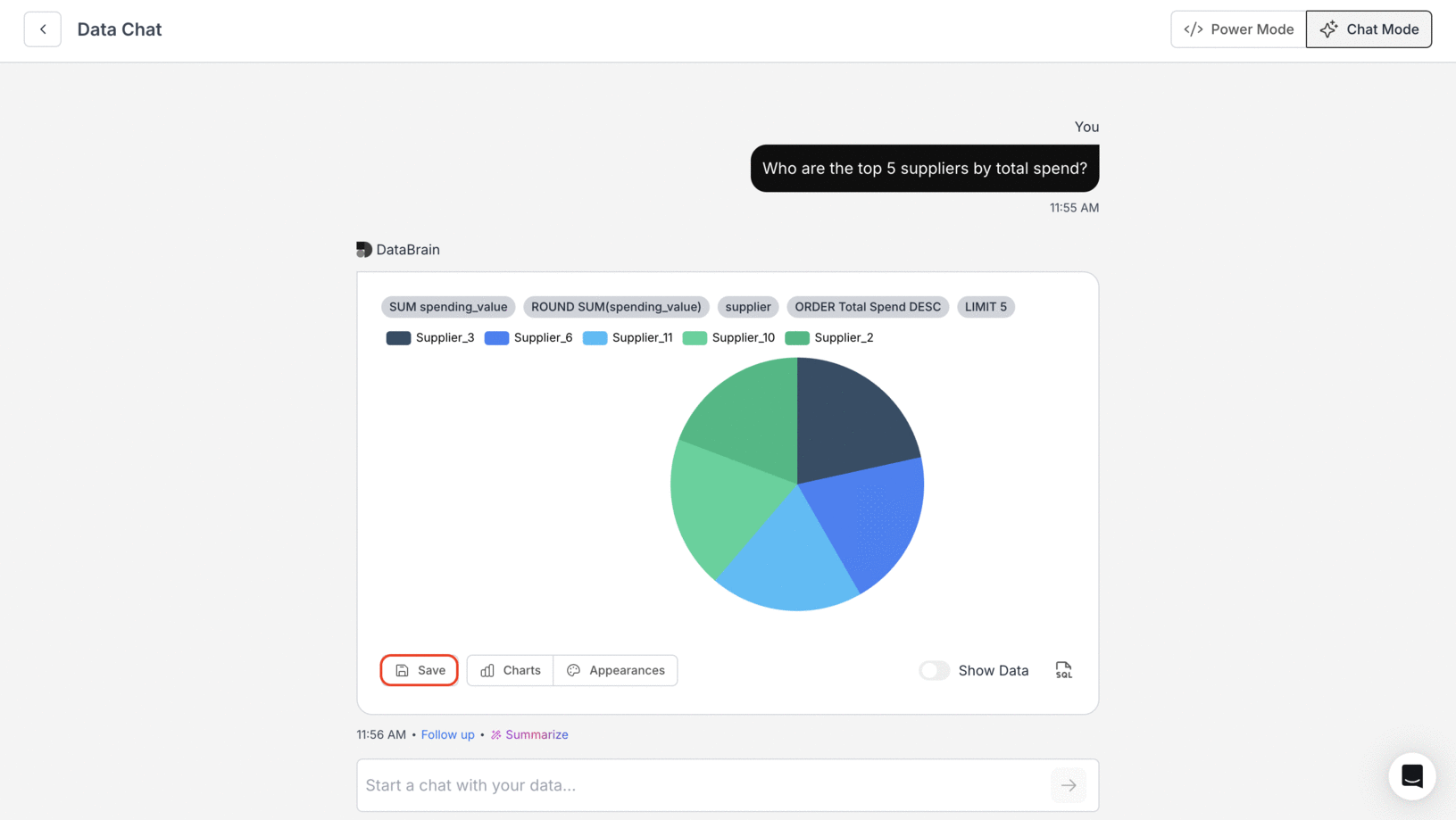
Task: Click the LIMIT 5 query pill
Action: click(986, 306)
